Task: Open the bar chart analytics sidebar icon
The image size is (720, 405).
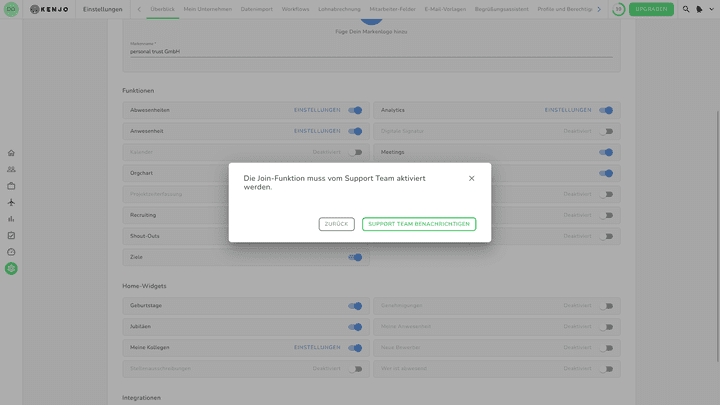Action: coord(11,219)
